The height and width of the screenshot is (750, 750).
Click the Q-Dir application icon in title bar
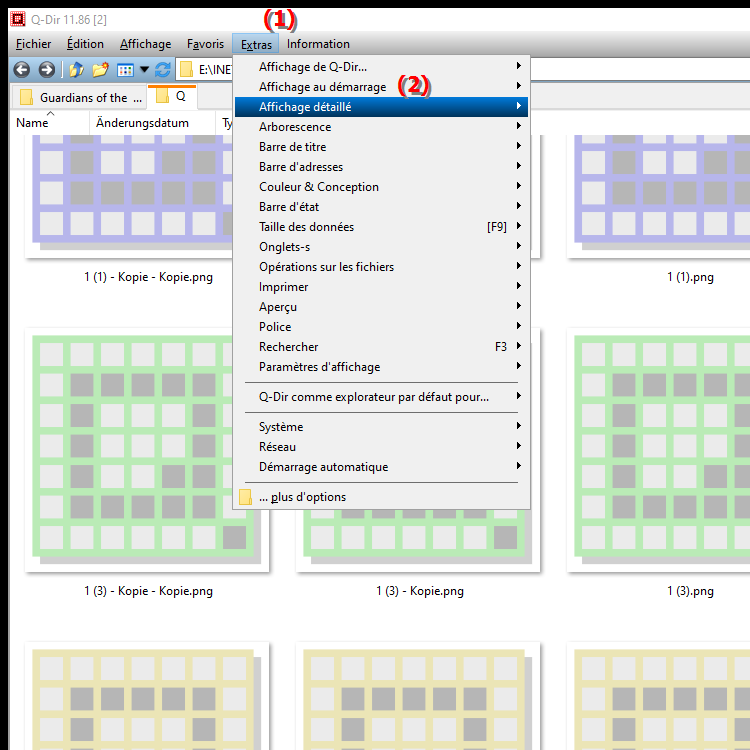coord(18,19)
